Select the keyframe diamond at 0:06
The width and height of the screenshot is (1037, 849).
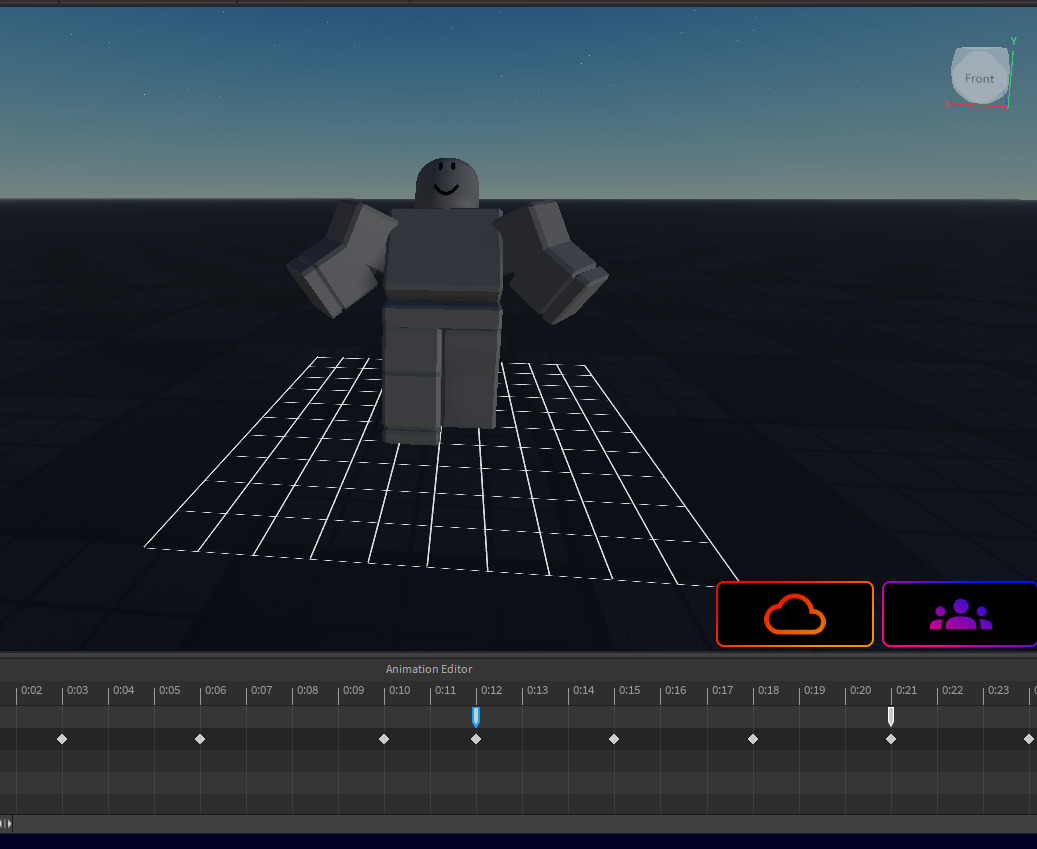tap(200, 739)
